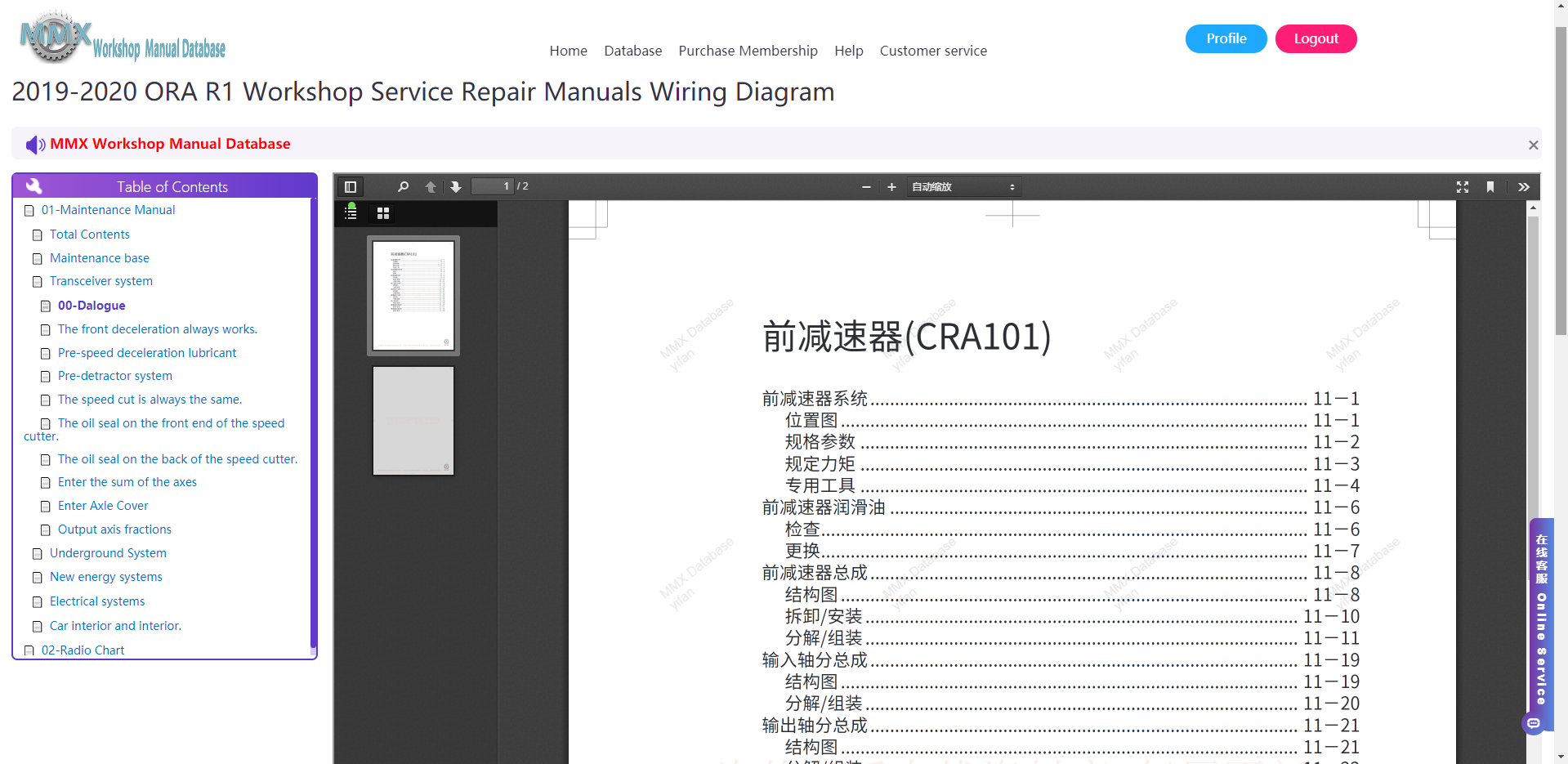
Task: Click document icon beside 01-Maintenance Manual
Action: pyautogui.click(x=29, y=211)
